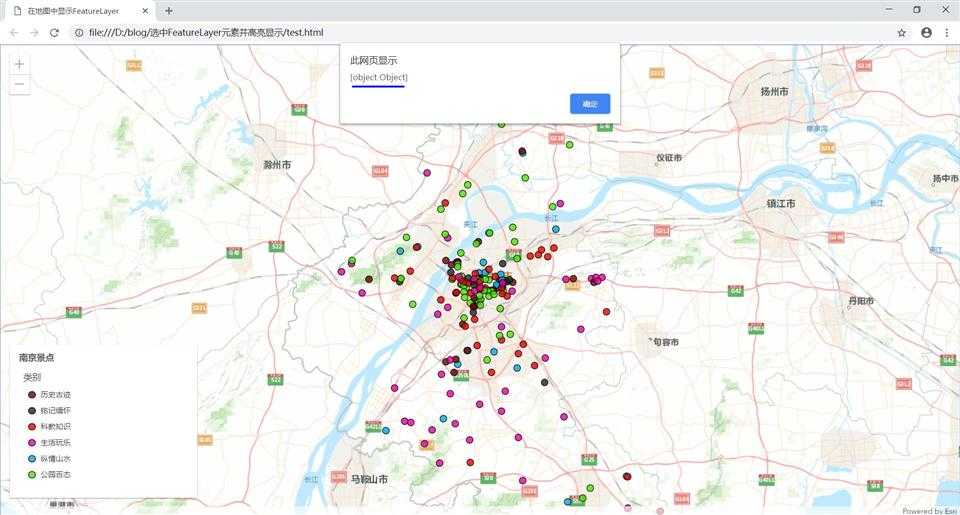Click the 南京景点 legend title
This screenshot has width=960, height=515.
pos(37,357)
